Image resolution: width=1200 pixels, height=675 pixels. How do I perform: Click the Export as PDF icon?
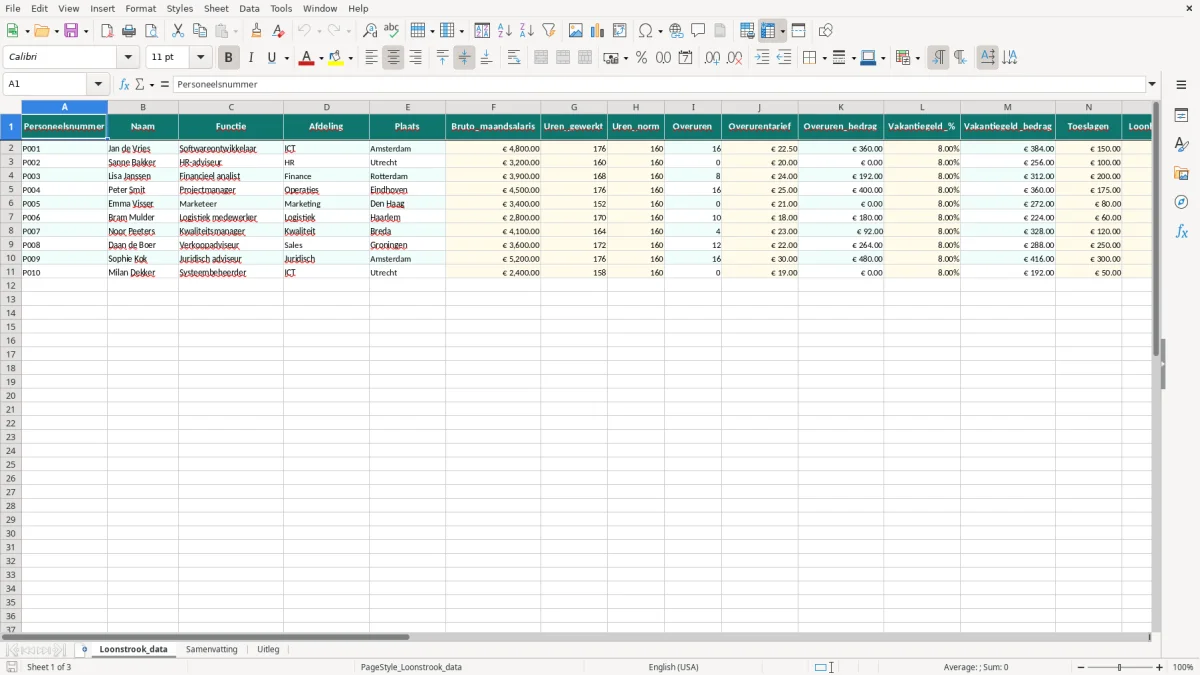pos(107,31)
